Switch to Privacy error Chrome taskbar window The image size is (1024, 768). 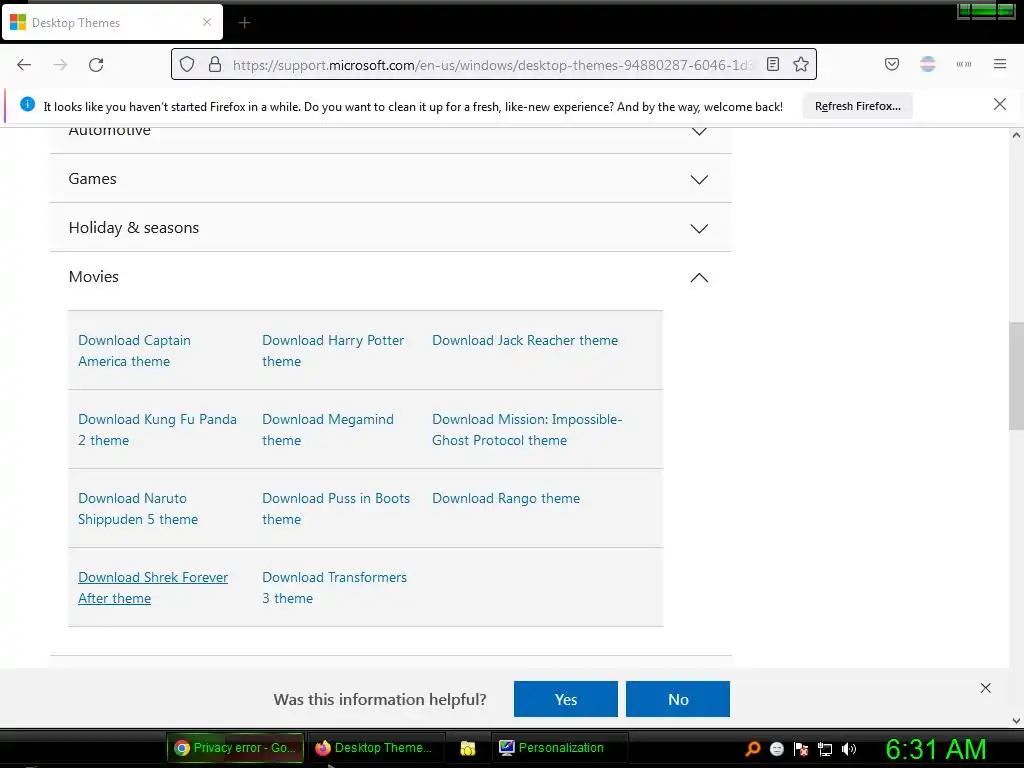tap(236, 748)
